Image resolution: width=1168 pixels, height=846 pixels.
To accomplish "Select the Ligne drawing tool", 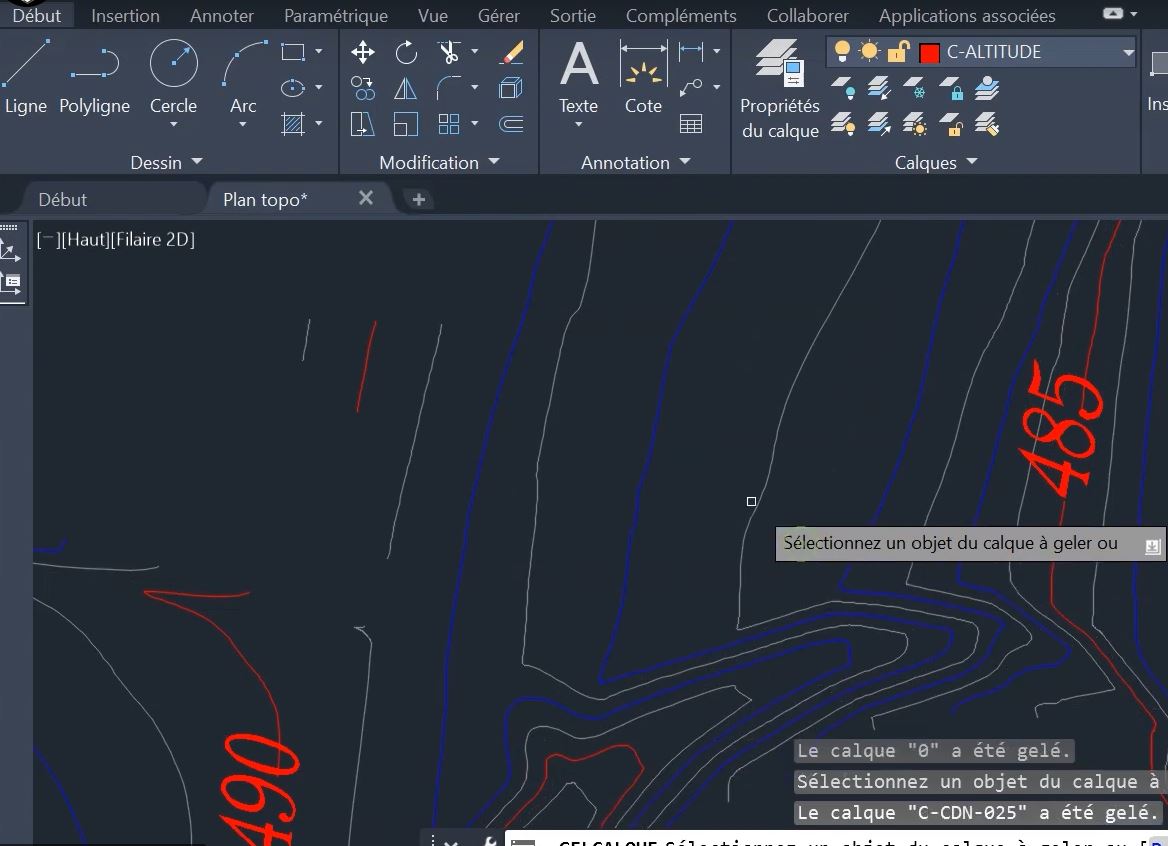I will coord(24,77).
